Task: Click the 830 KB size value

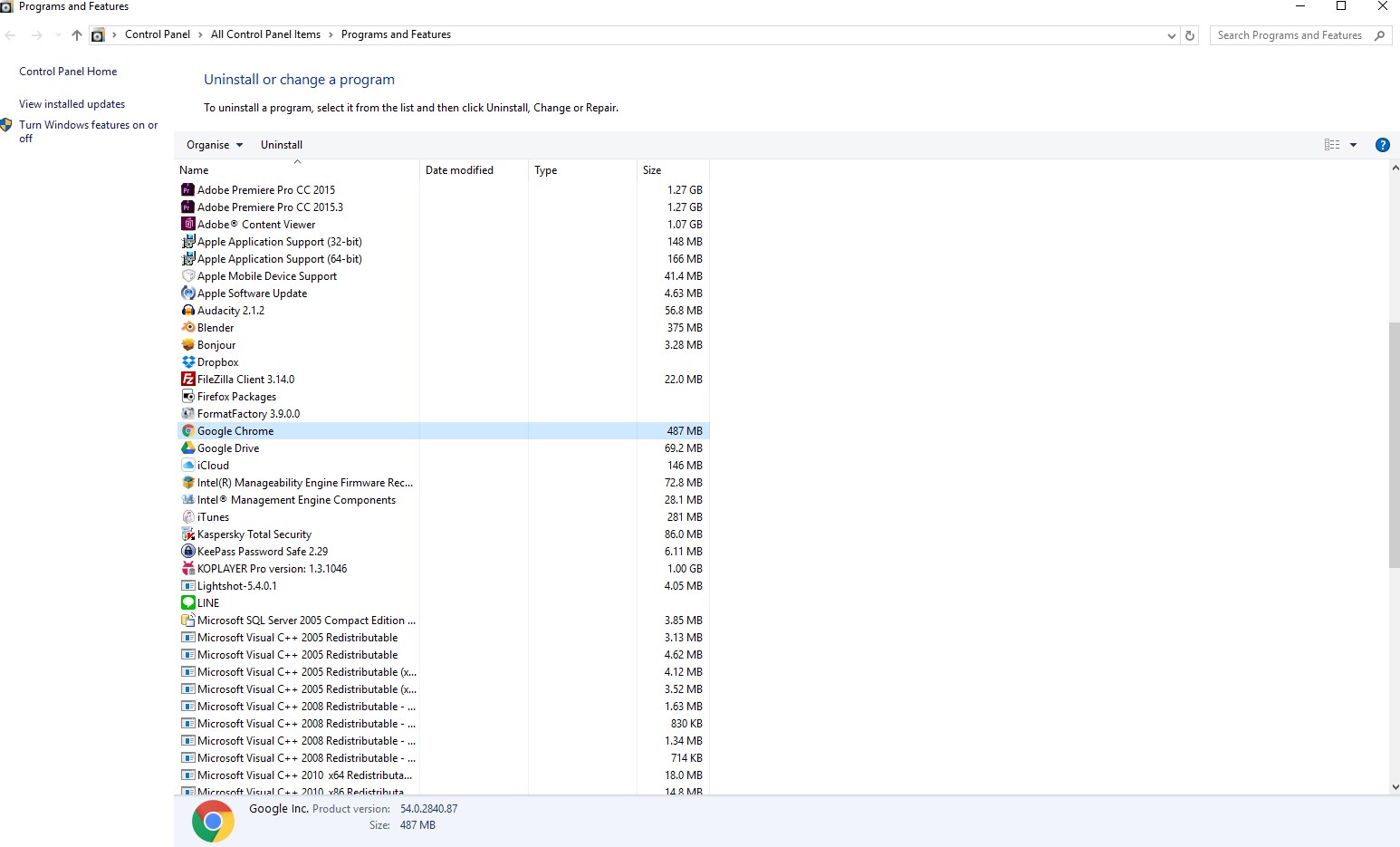Action: (x=686, y=724)
